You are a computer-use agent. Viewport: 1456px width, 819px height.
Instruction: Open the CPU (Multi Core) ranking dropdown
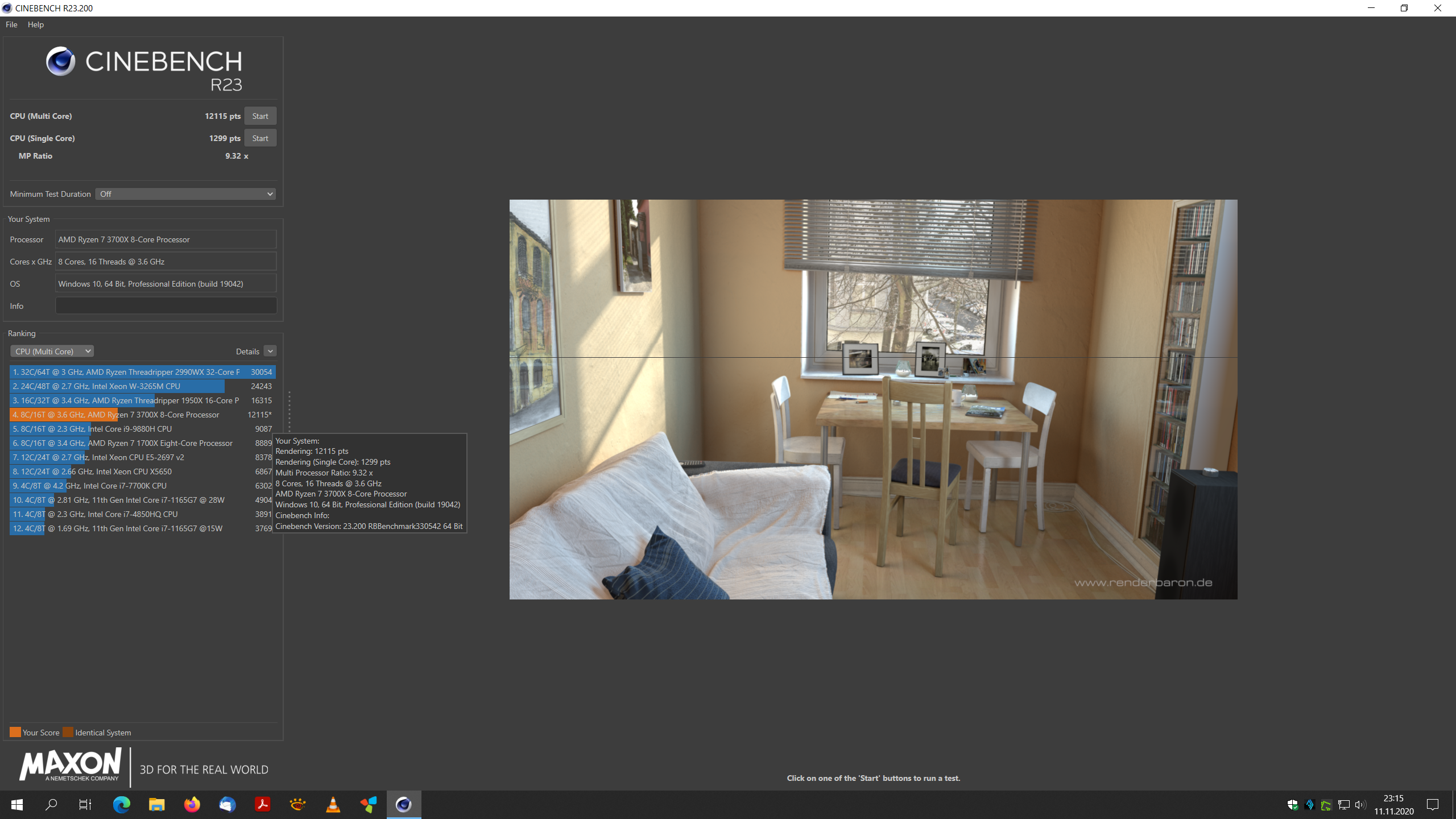point(52,351)
